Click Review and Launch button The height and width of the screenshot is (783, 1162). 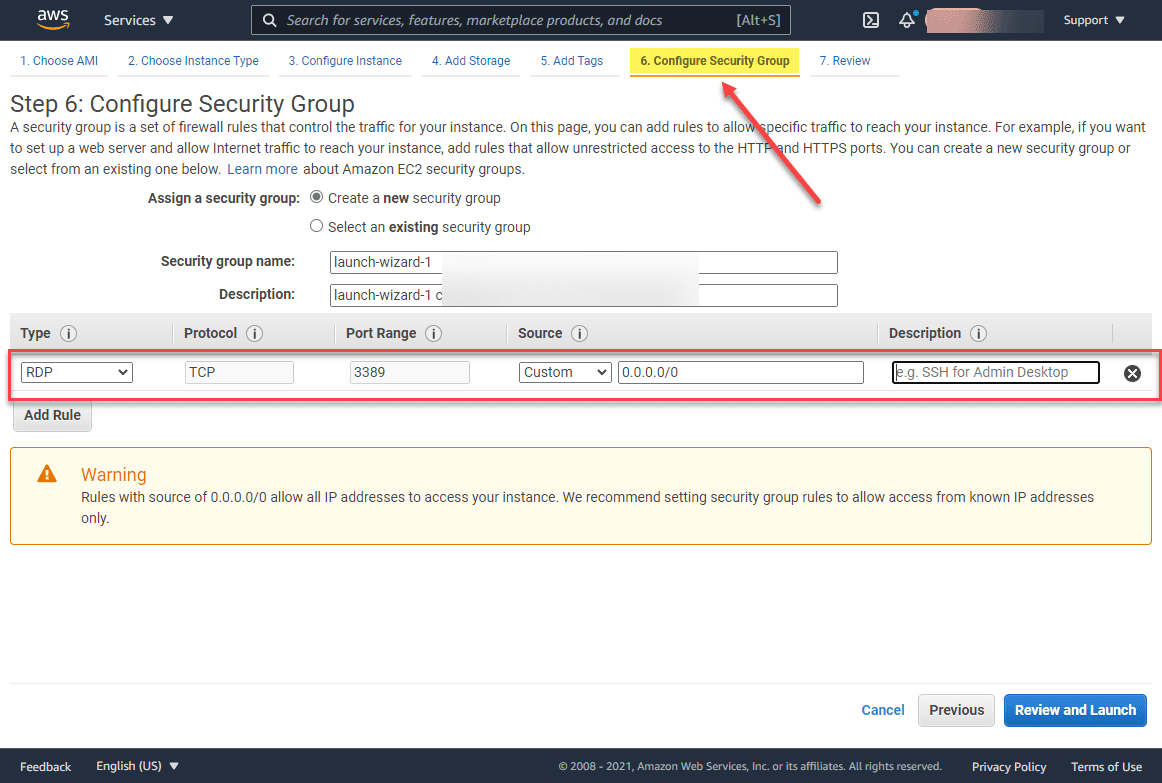click(1075, 710)
